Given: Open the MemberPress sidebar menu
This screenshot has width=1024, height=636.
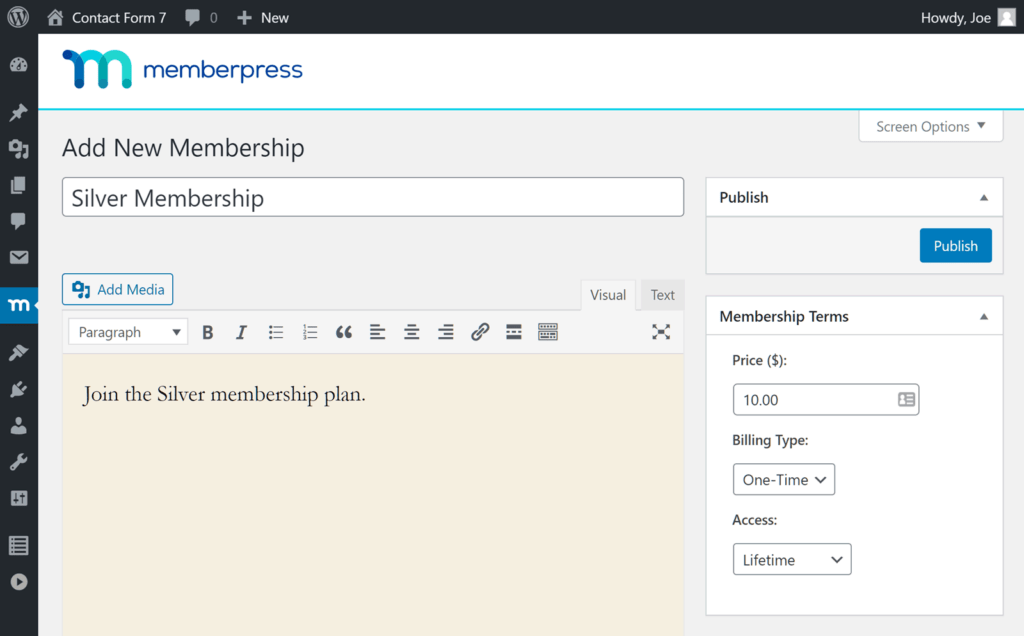Looking at the screenshot, I should click(18, 306).
